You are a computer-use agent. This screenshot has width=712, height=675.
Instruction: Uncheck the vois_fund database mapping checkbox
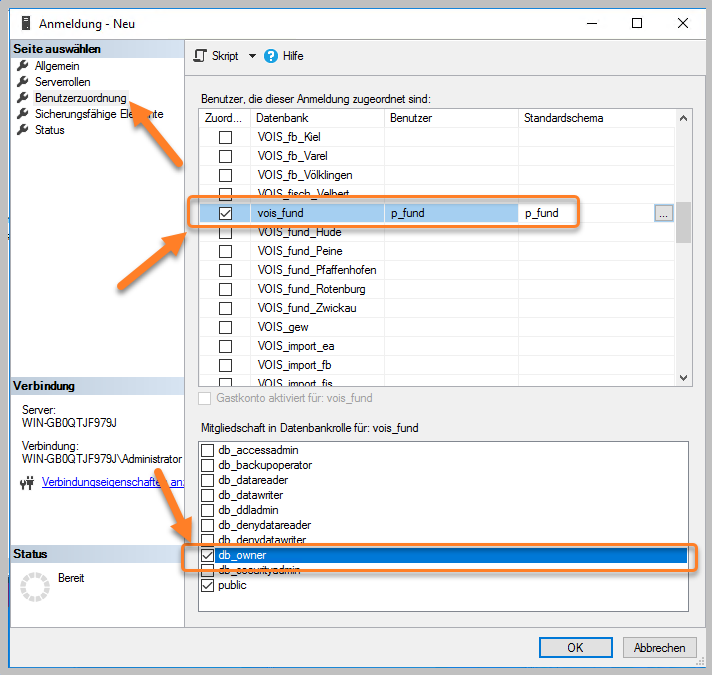pos(225,213)
